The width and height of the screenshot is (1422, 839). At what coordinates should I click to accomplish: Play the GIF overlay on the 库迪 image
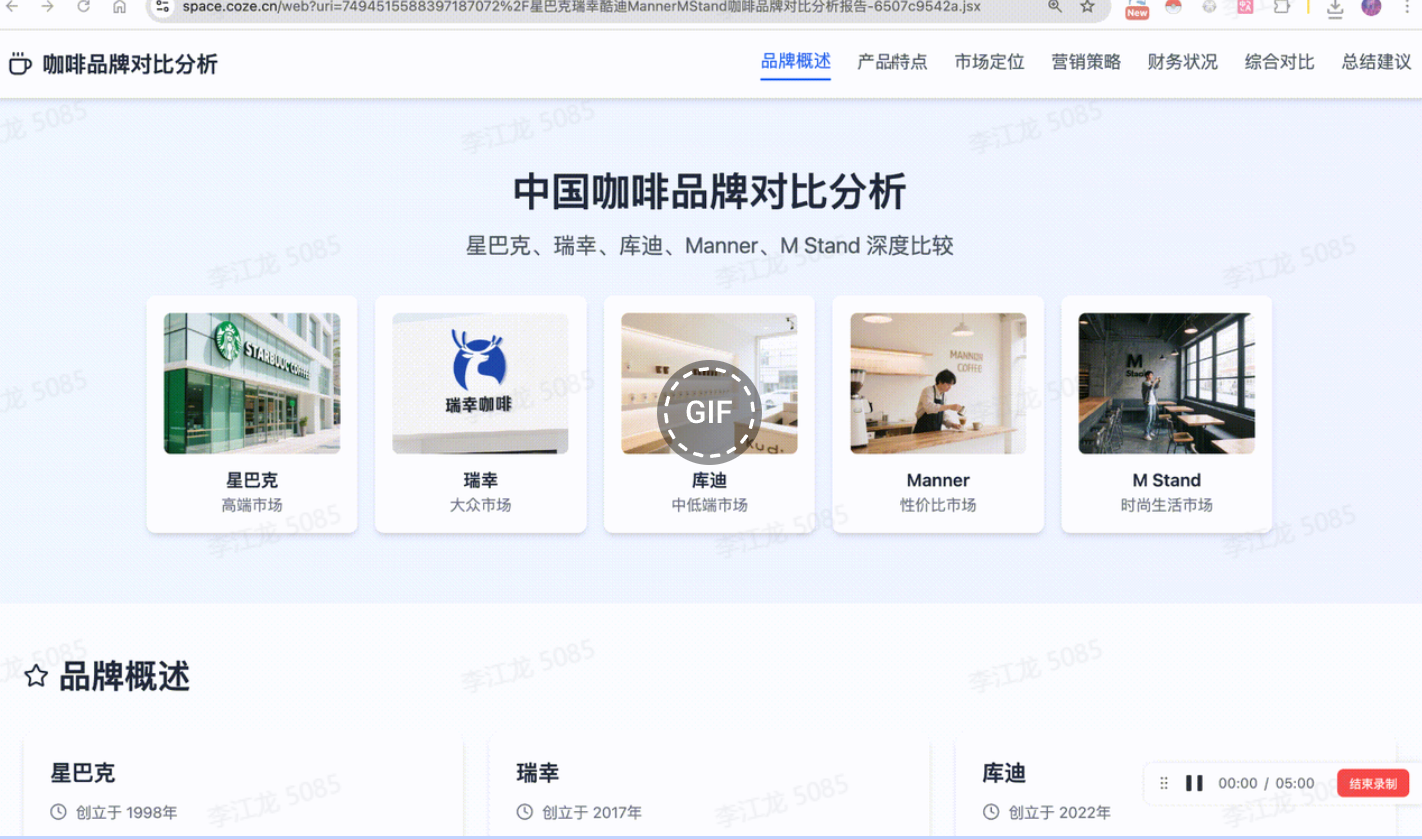tap(709, 411)
